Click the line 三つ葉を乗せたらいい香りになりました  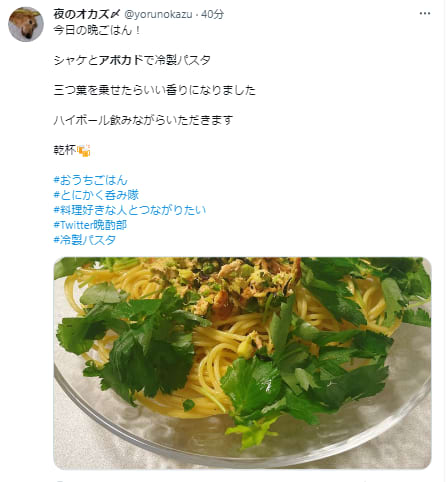[x=155, y=90]
